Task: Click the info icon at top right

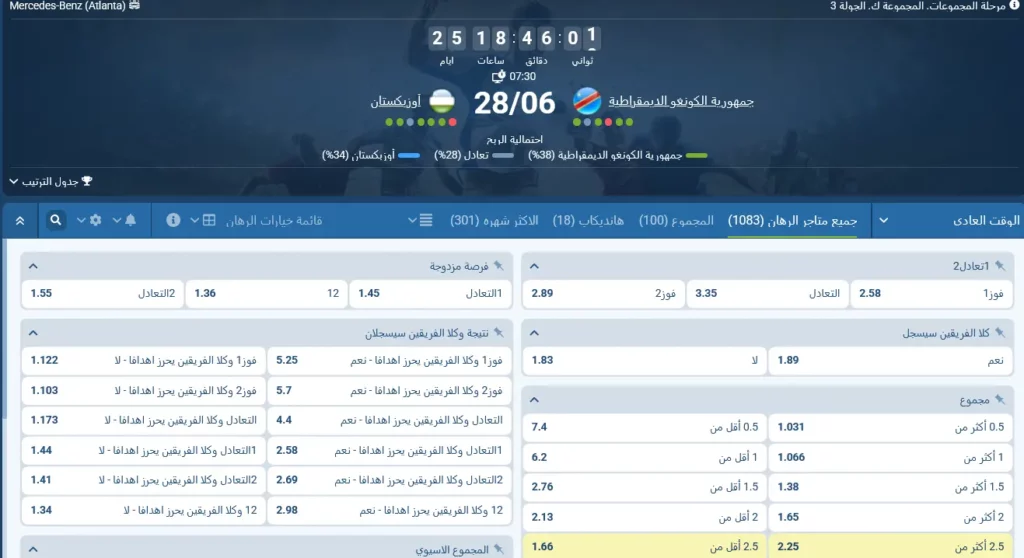Action: pyautogui.click(x=1014, y=5)
